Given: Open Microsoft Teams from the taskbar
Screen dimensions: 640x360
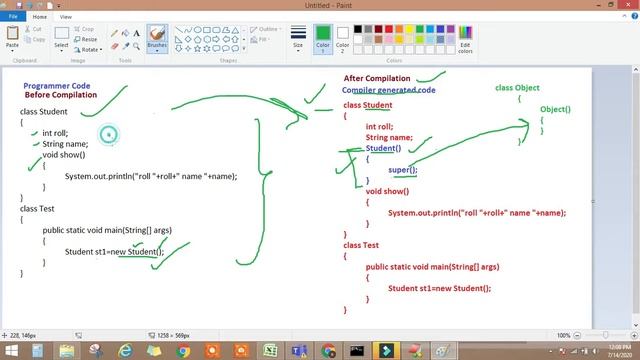Looking at the screenshot, I should (299, 351).
